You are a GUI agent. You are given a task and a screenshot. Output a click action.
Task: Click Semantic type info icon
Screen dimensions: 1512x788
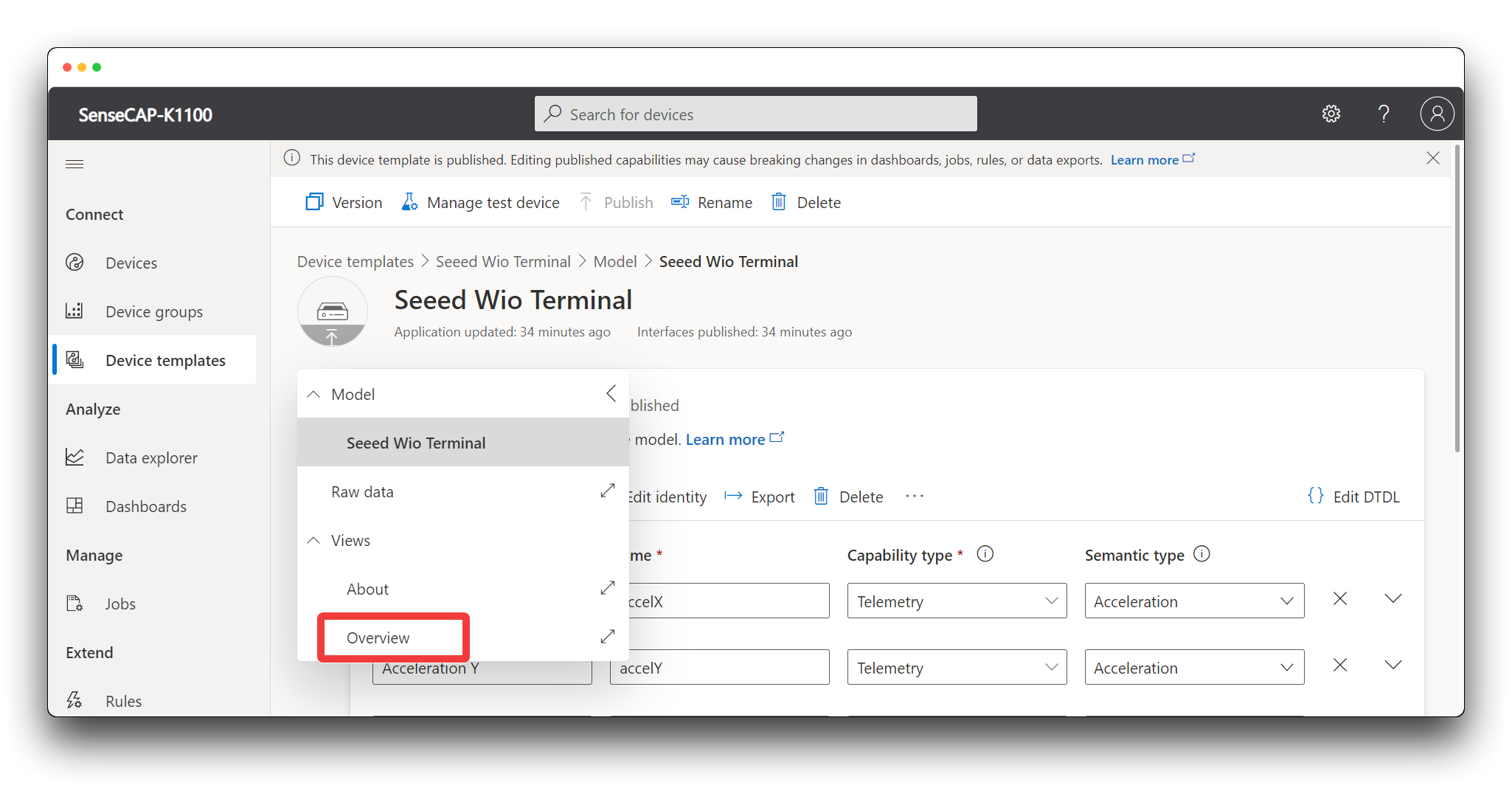(1202, 554)
